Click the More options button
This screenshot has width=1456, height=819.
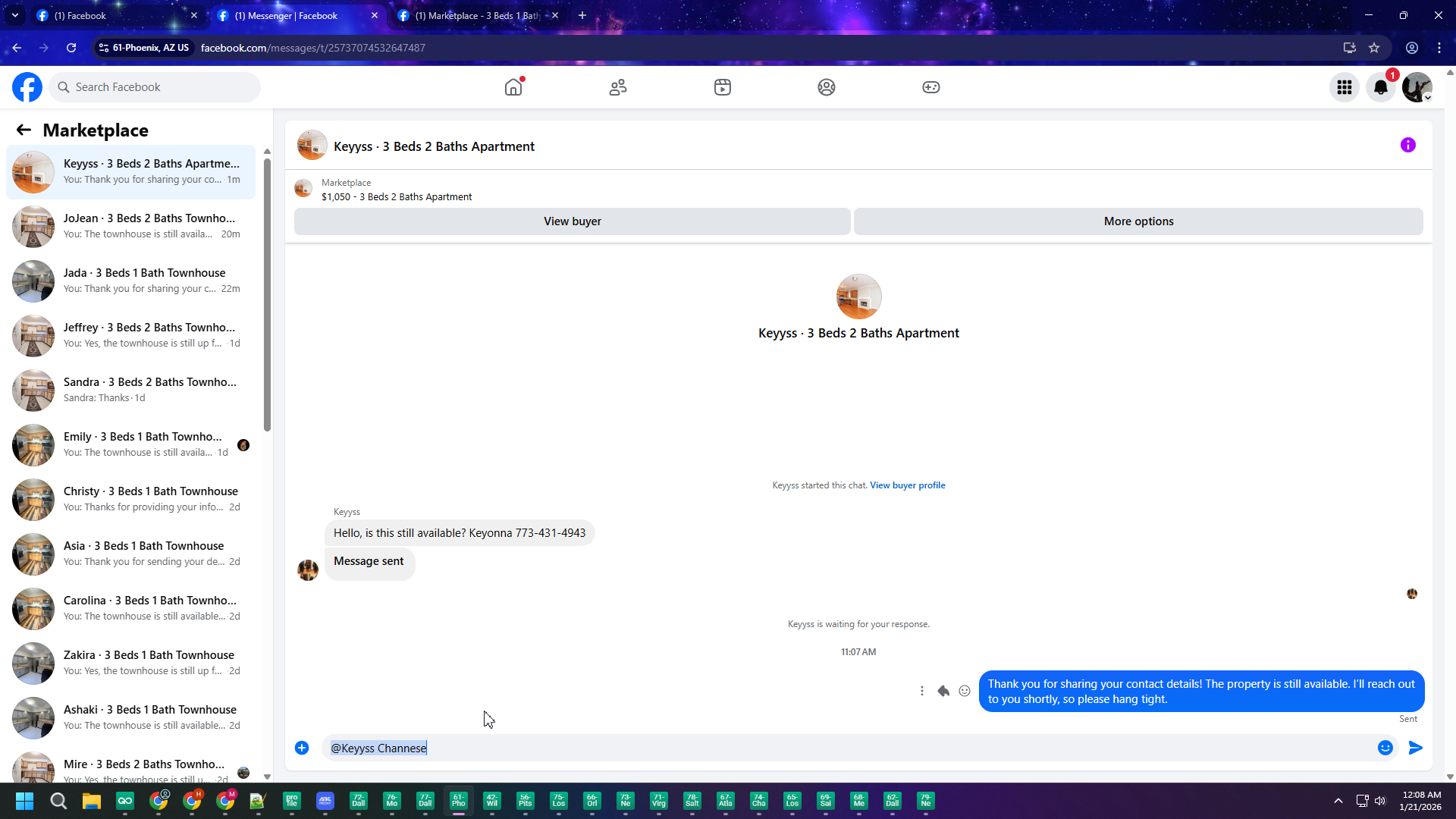tap(1138, 221)
